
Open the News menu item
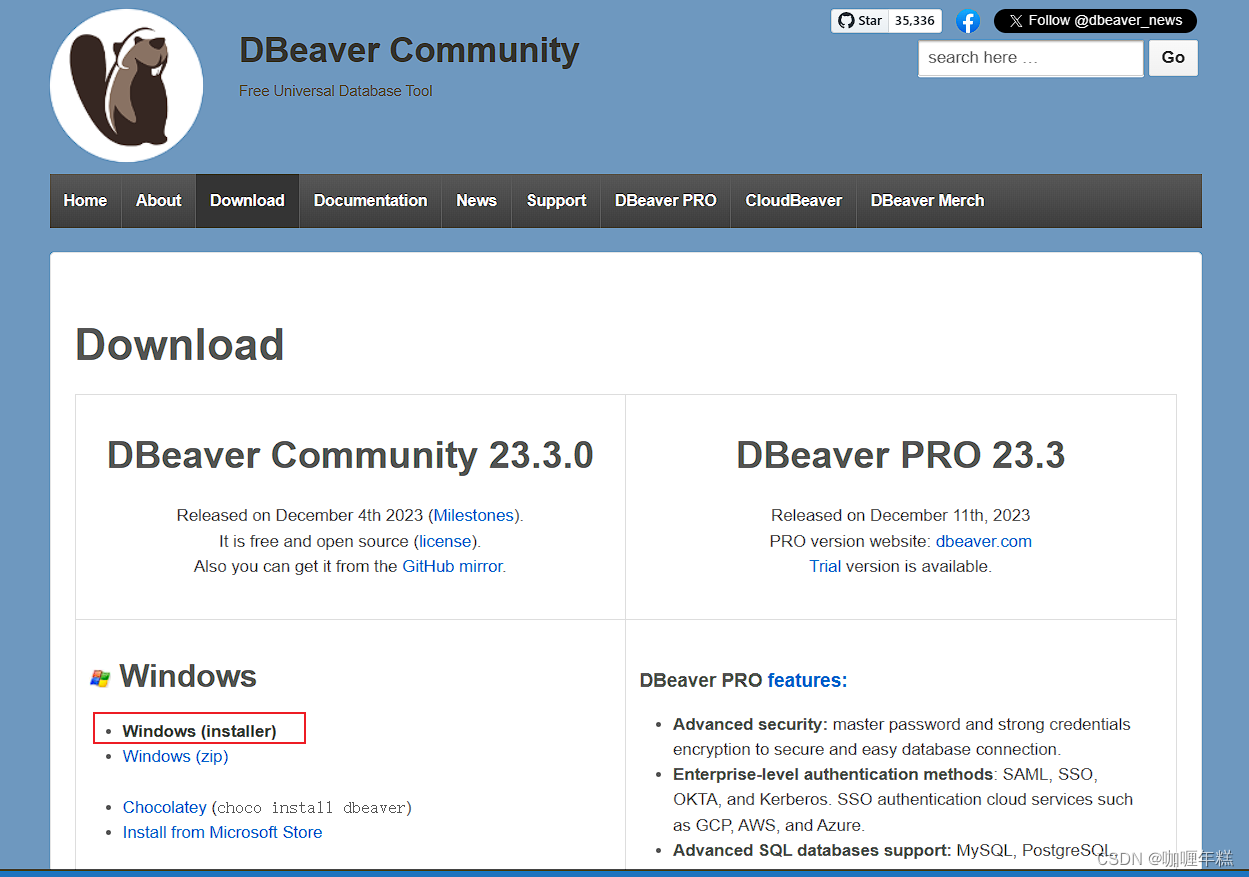476,201
